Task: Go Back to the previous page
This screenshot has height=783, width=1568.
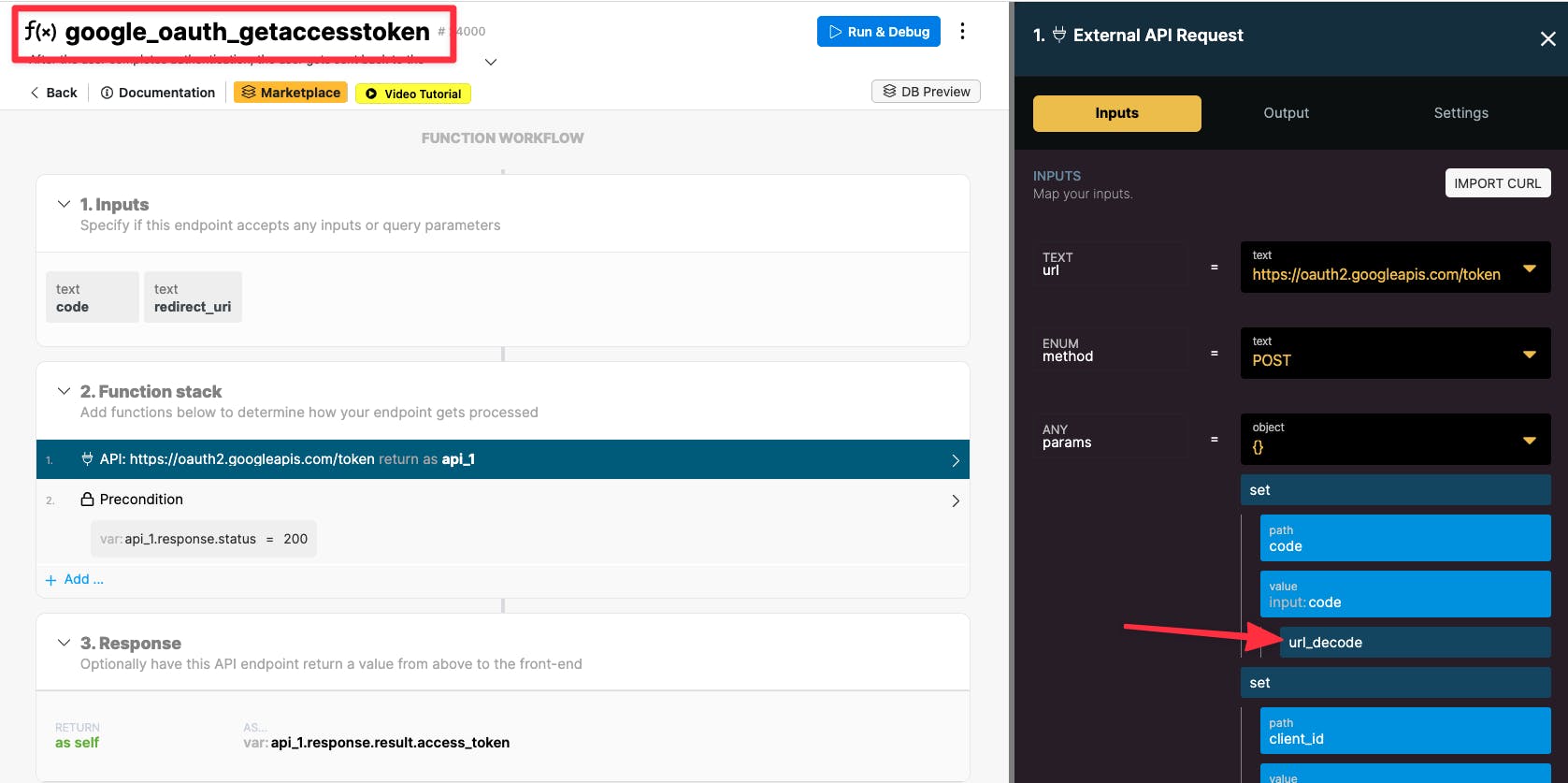Action: coord(53,93)
